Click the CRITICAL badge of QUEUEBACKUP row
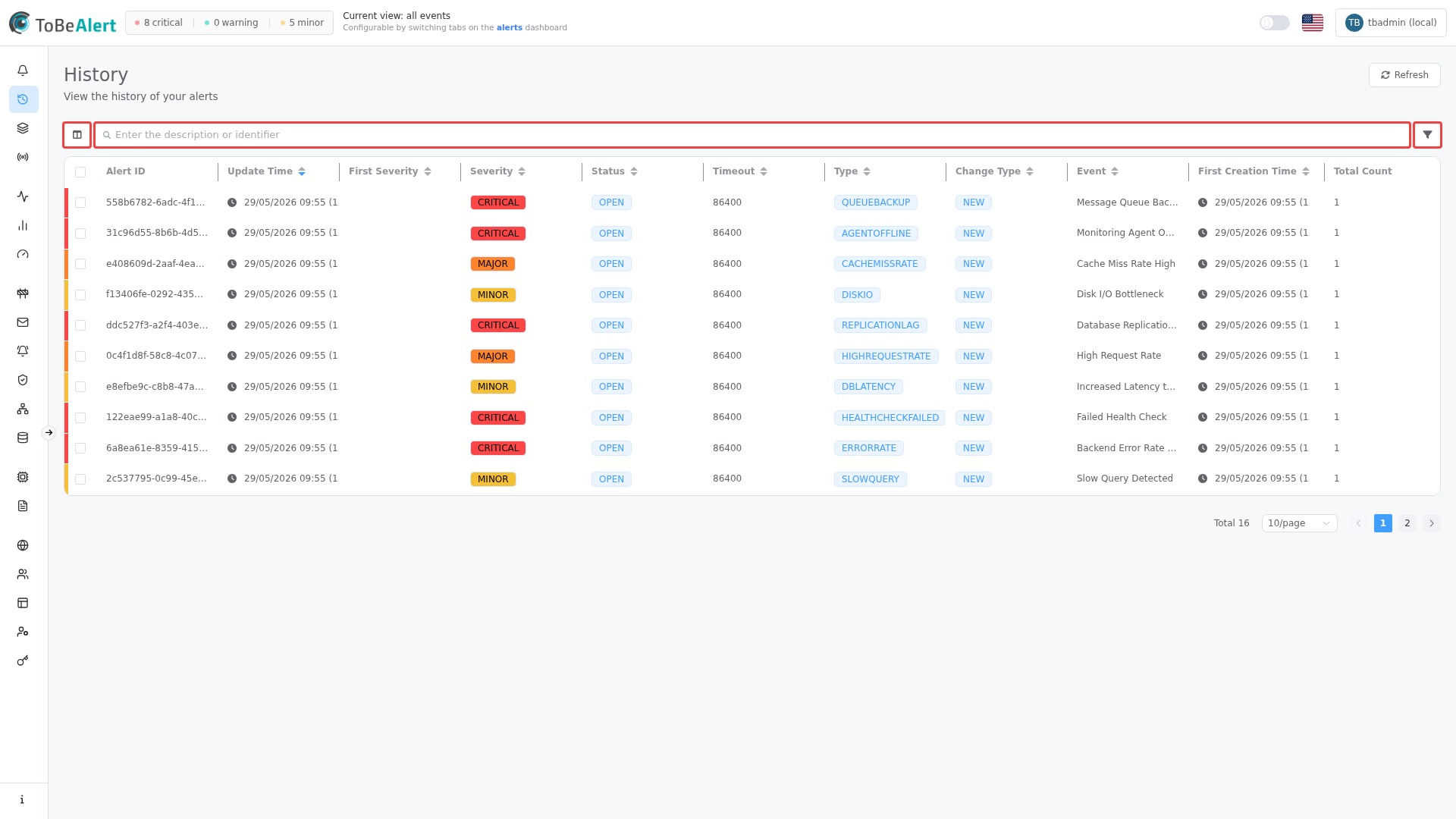Image resolution: width=1456 pixels, height=819 pixels. point(498,202)
